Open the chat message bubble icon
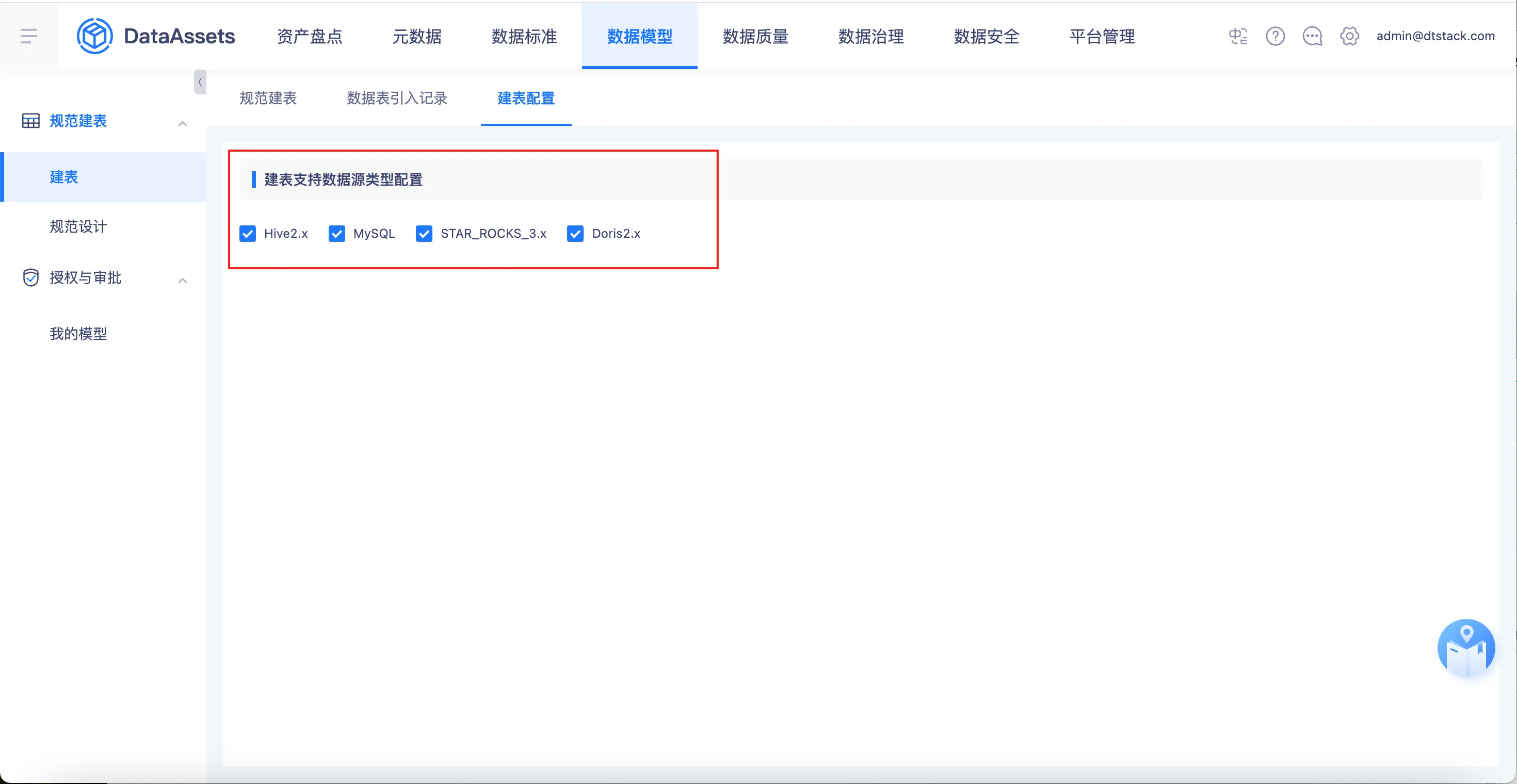This screenshot has width=1517, height=784. (1312, 36)
